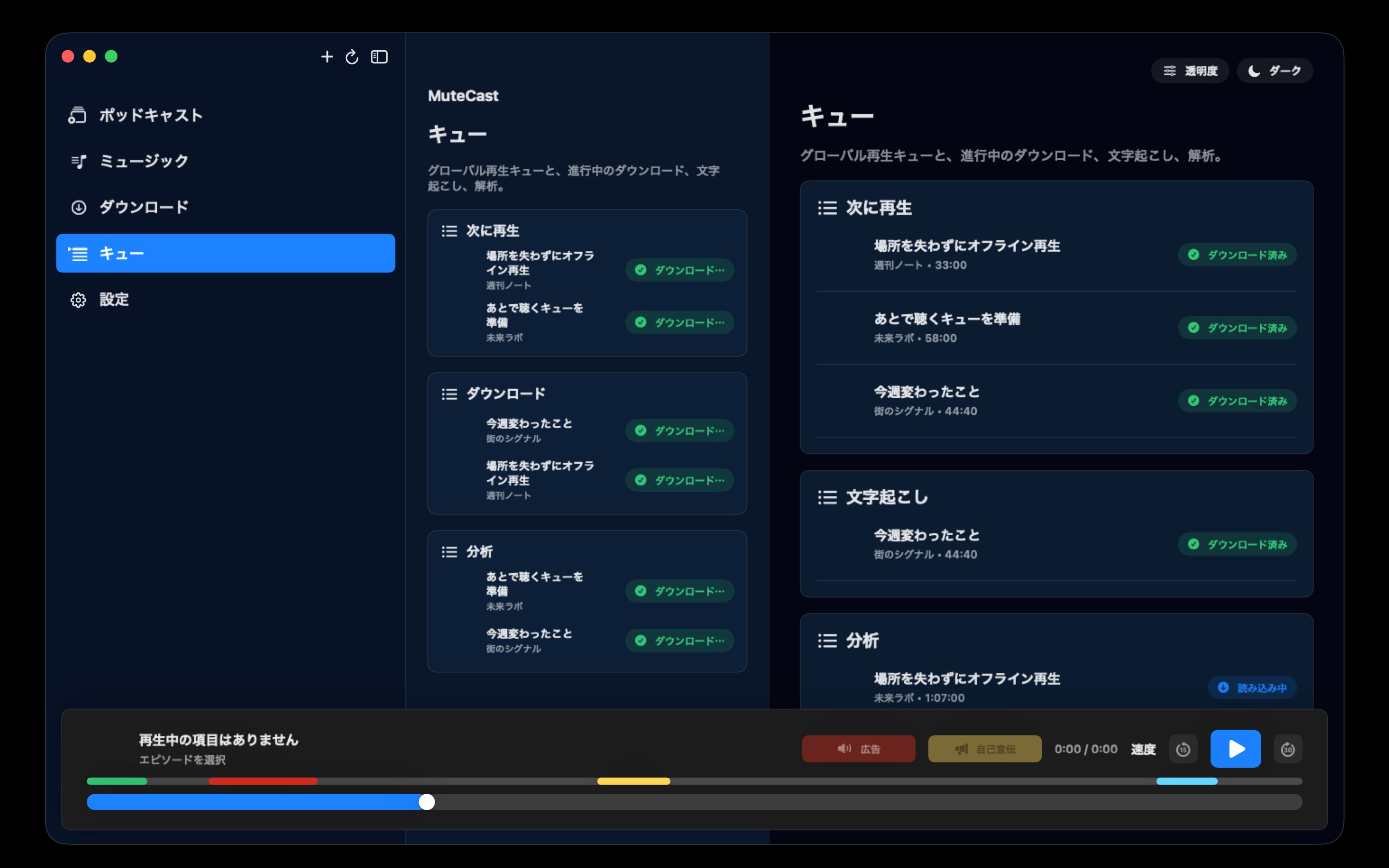1389x868 pixels.
Task: Click ダウンロード済み badge in 文字起こし section
Action: tap(1238, 544)
